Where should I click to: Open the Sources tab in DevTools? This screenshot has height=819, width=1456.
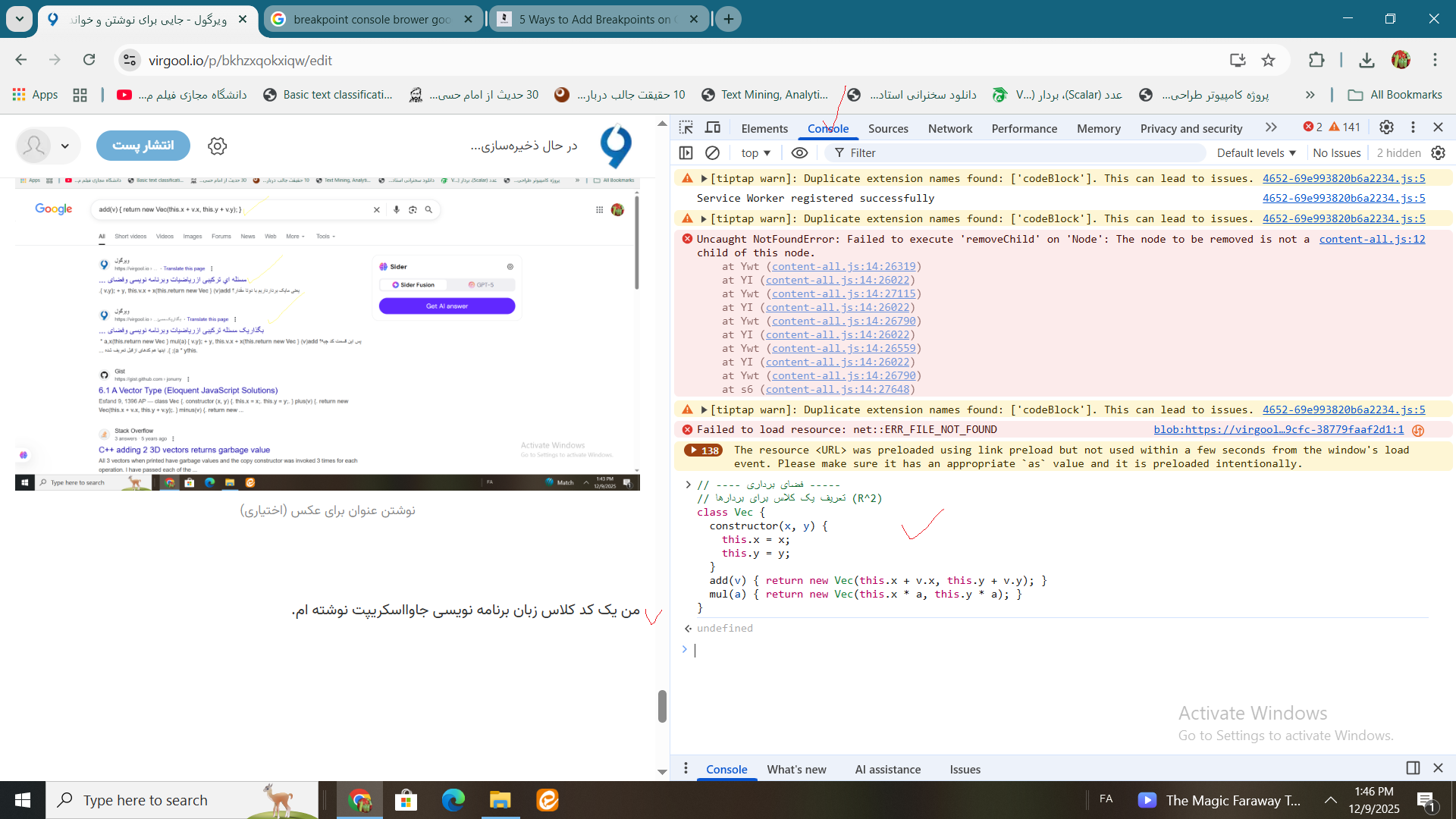(x=887, y=128)
